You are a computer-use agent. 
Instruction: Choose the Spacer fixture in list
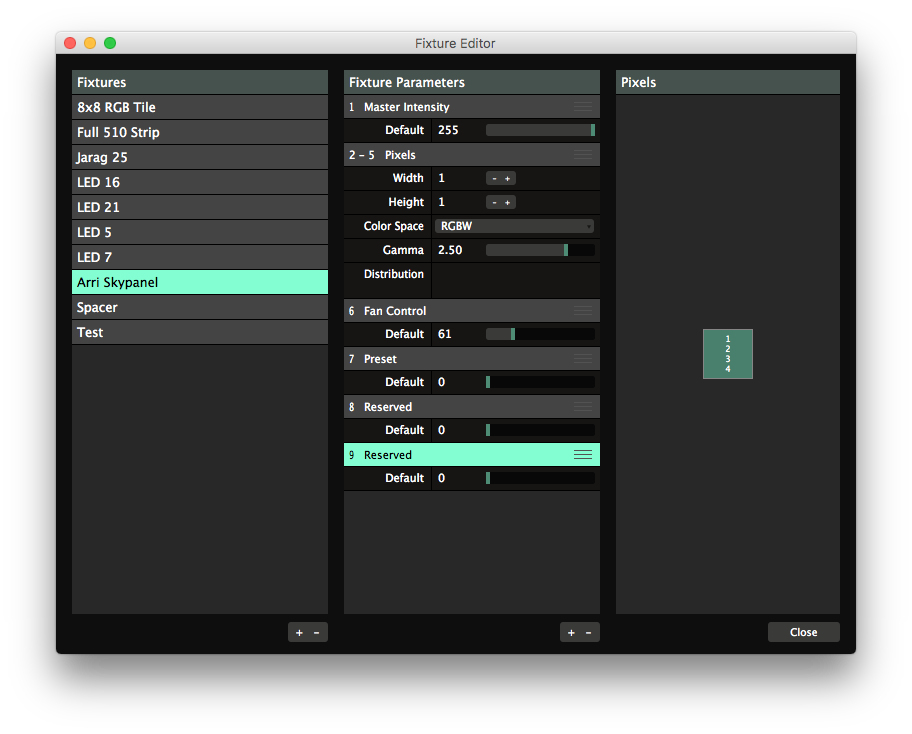tap(200, 307)
